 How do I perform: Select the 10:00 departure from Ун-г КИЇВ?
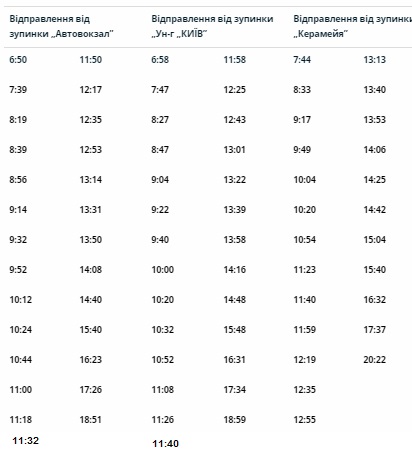163,270
